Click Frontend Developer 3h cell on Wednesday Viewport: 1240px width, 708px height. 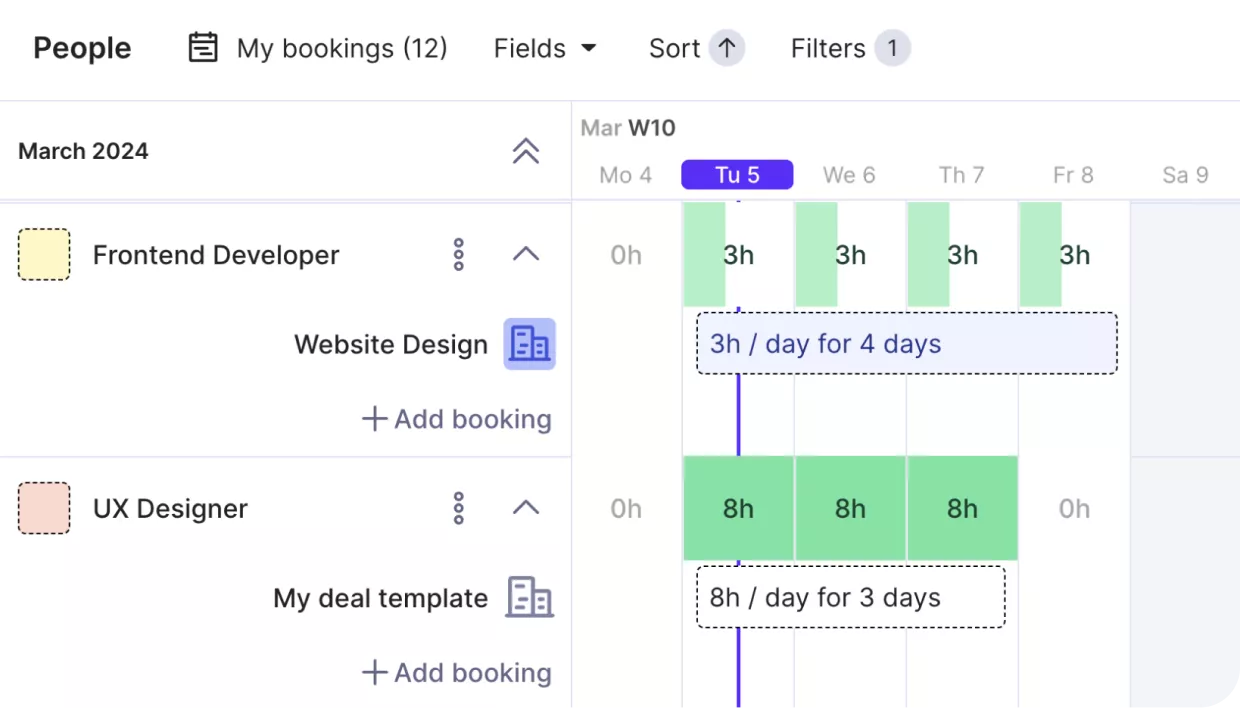[x=850, y=255]
